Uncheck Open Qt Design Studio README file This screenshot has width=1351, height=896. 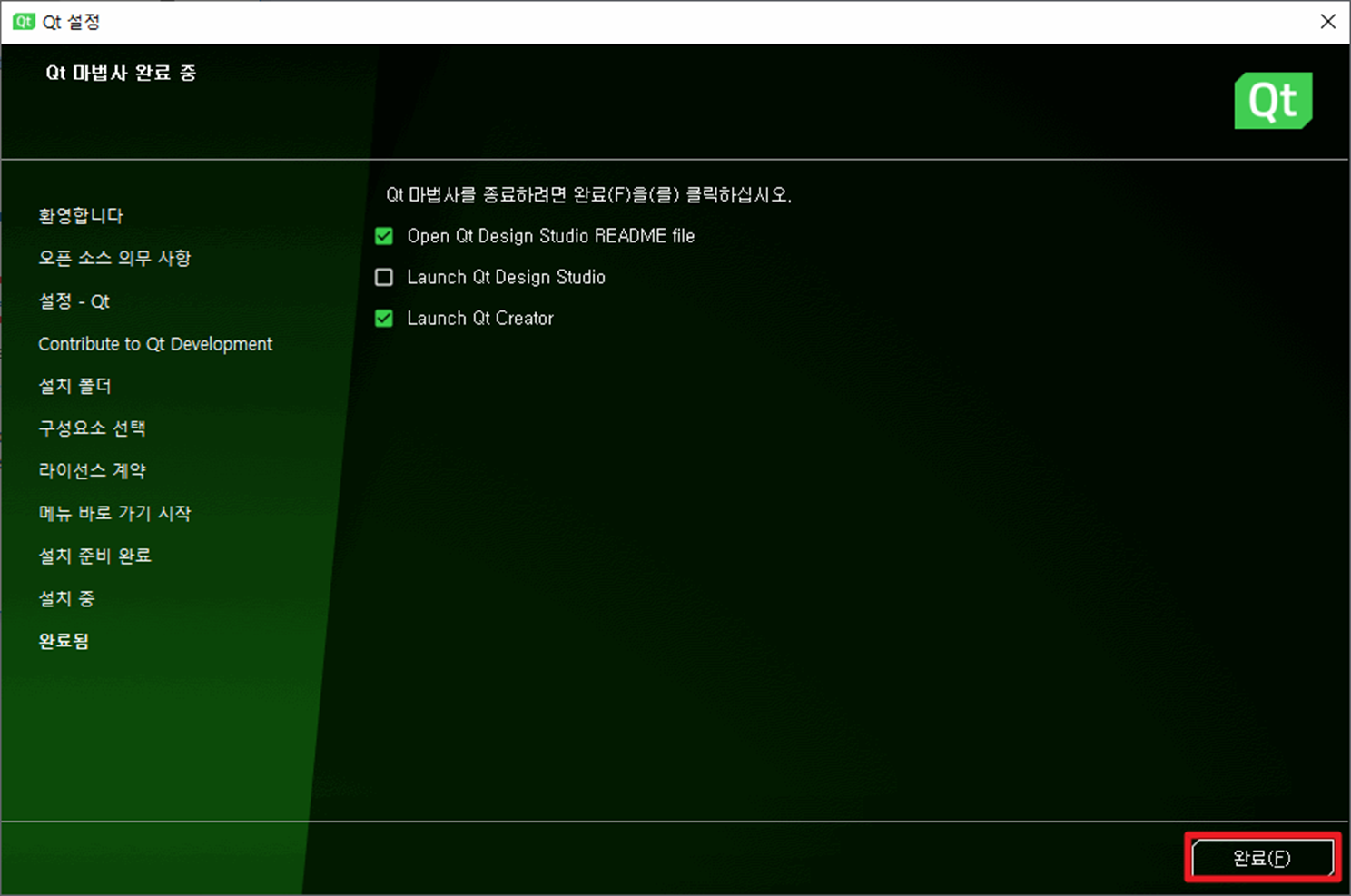[384, 236]
